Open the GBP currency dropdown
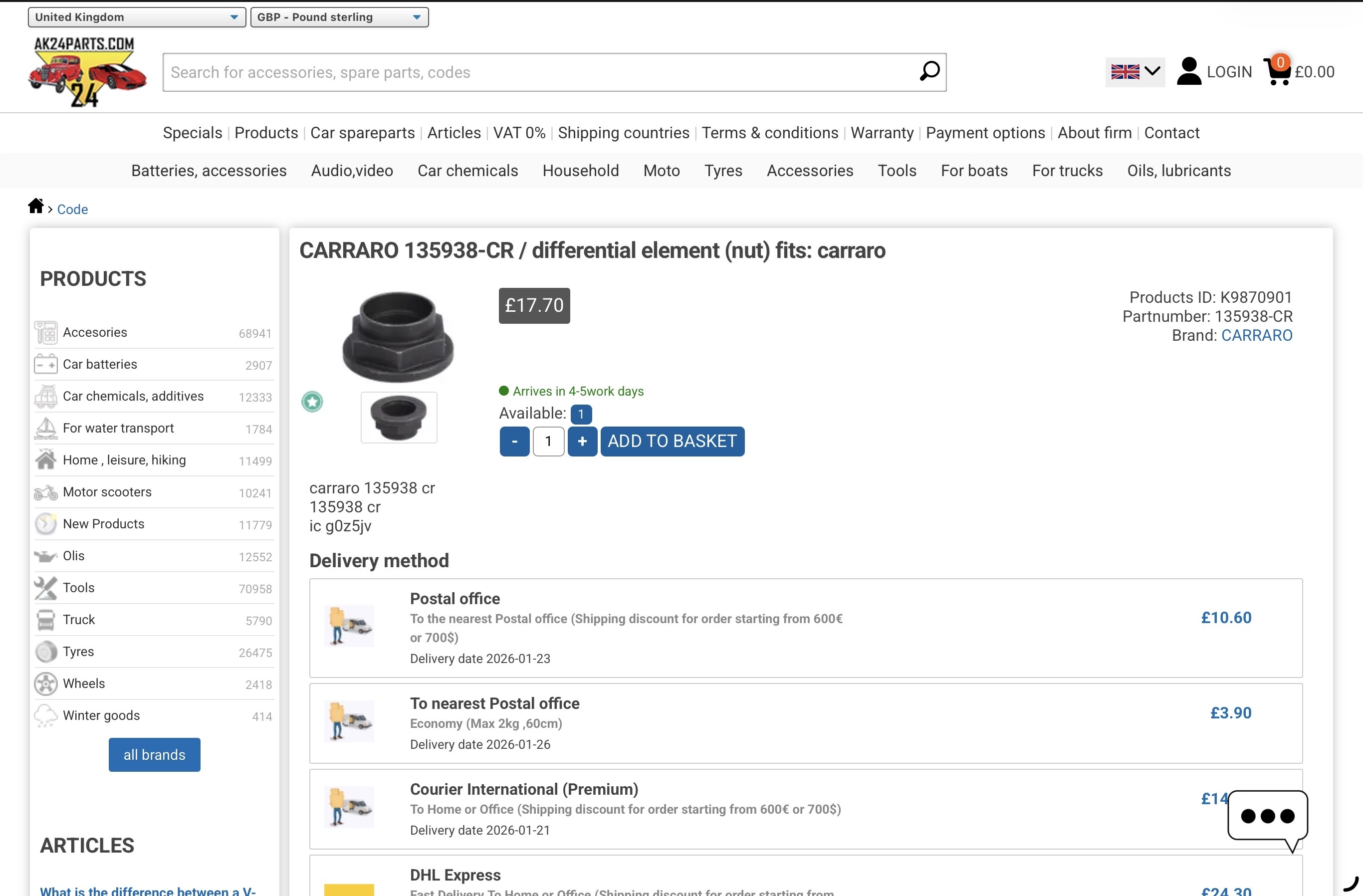The width and height of the screenshot is (1363, 896). click(339, 17)
